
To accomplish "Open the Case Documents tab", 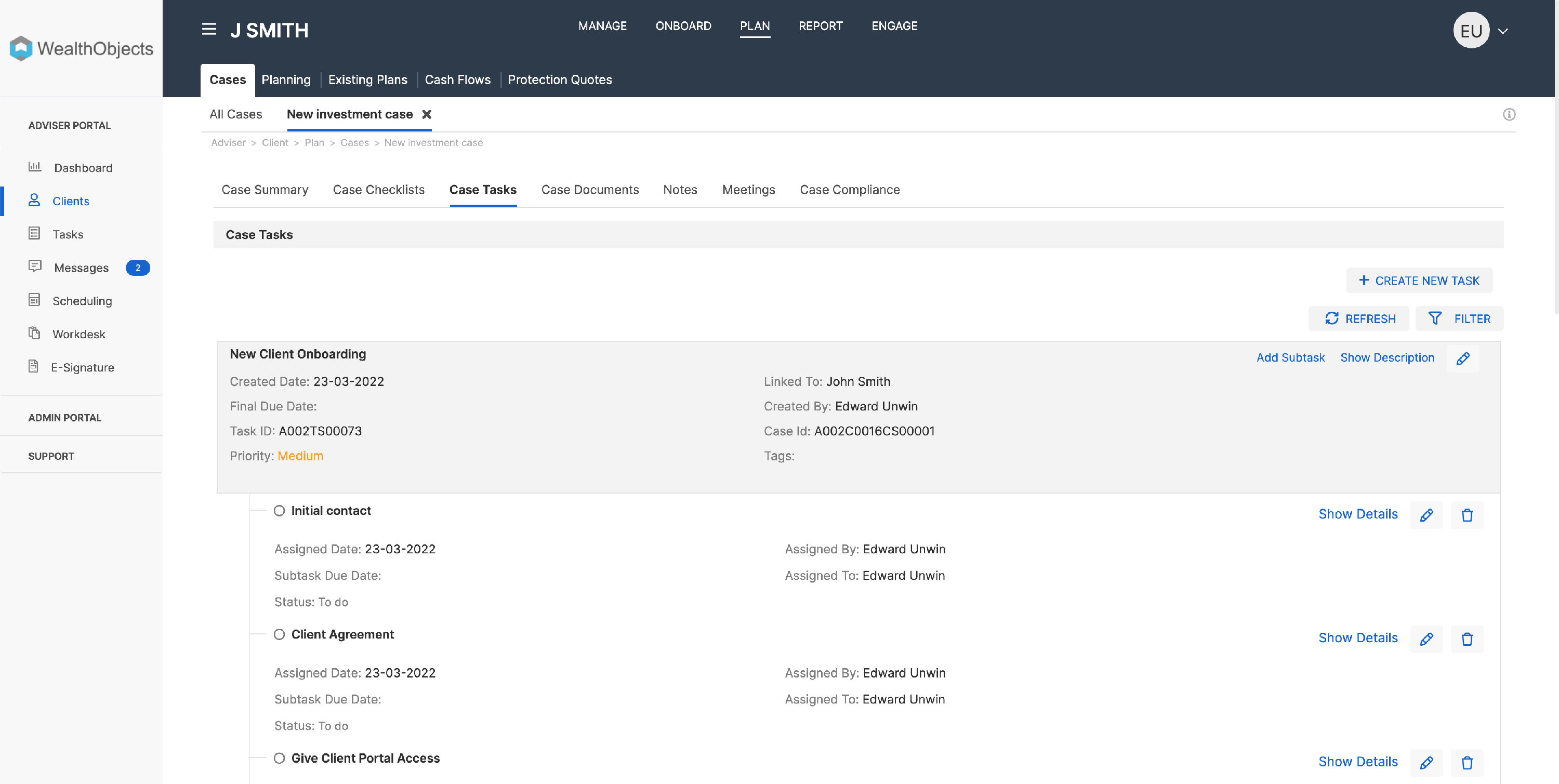I will pyautogui.click(x=589, y=189).
